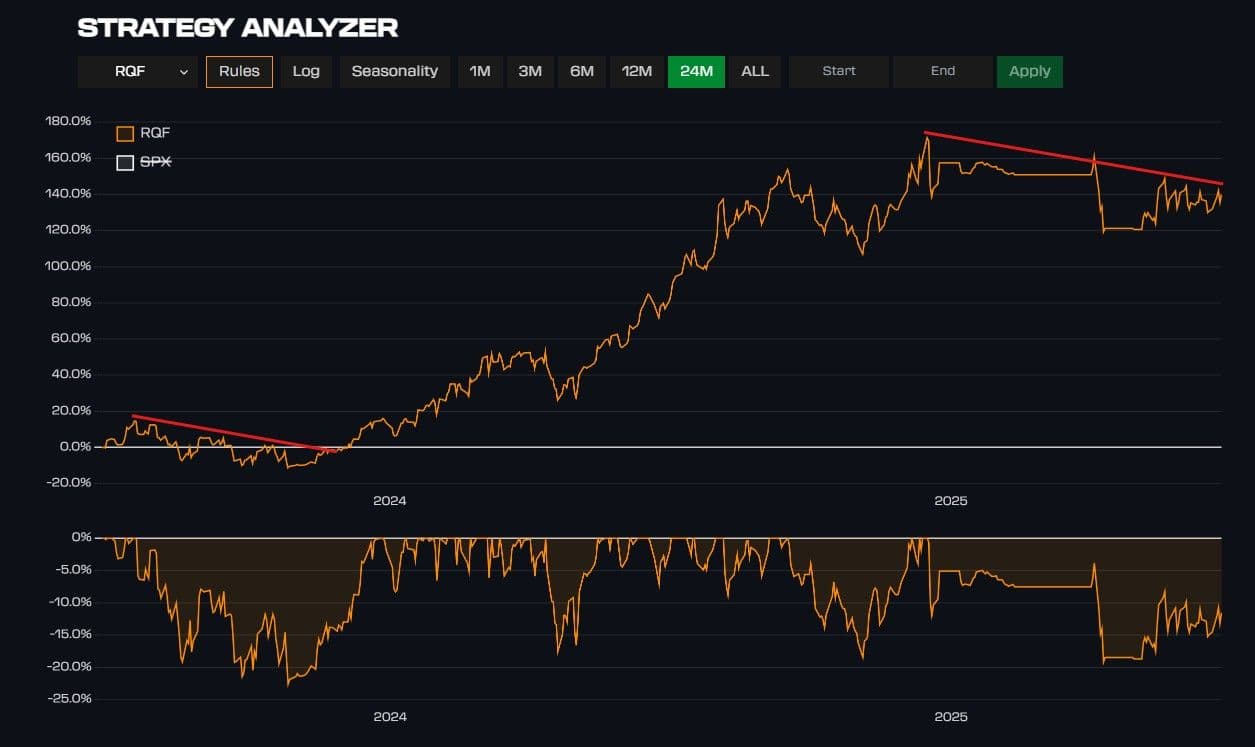Click the white SPX legend swatch
Image resolution: width=1255 pixels, height=747 pixels.
pos(125,162)
